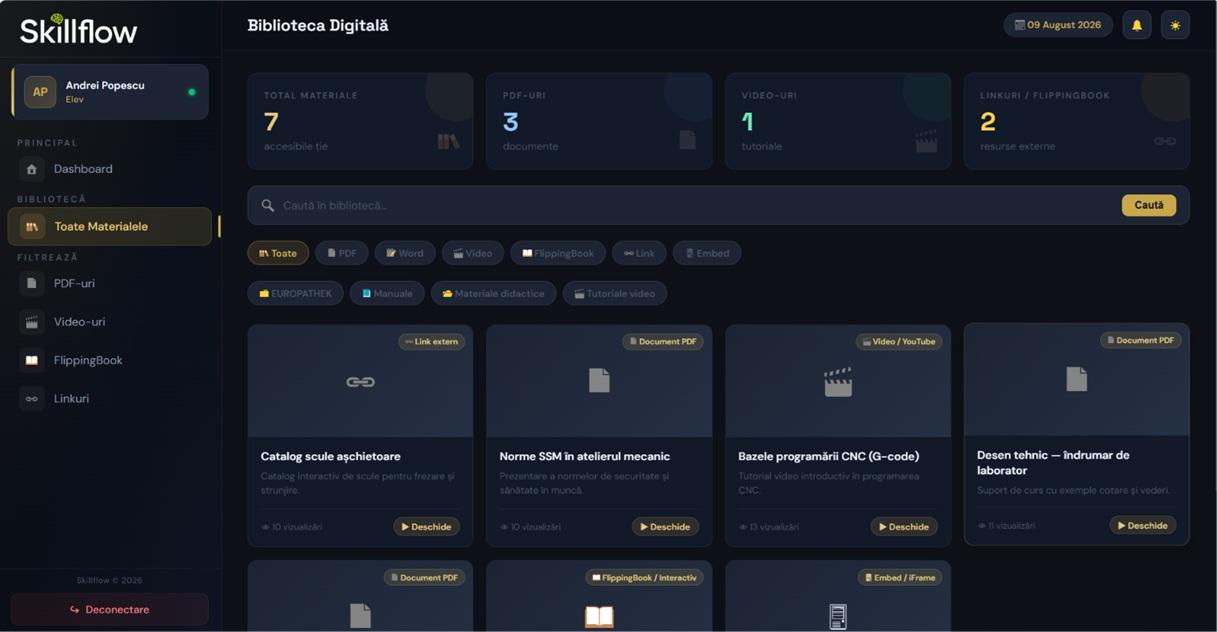Click the books icon in Total Materiale card
1217x632 pixels.
448,141
